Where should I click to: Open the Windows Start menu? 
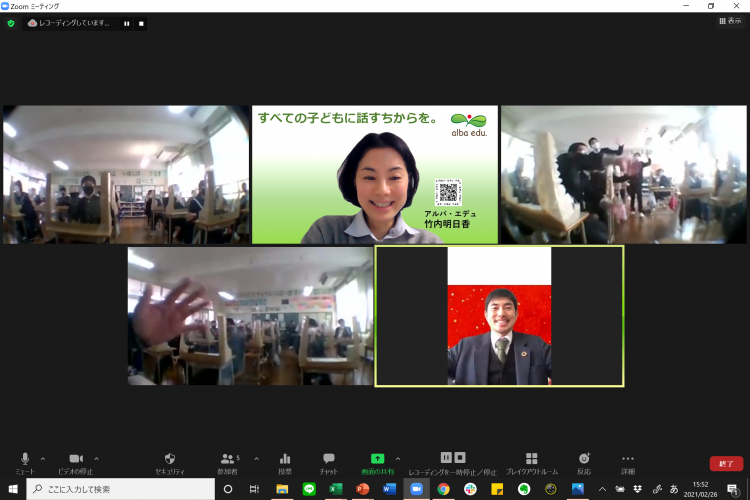coord(13,489)
